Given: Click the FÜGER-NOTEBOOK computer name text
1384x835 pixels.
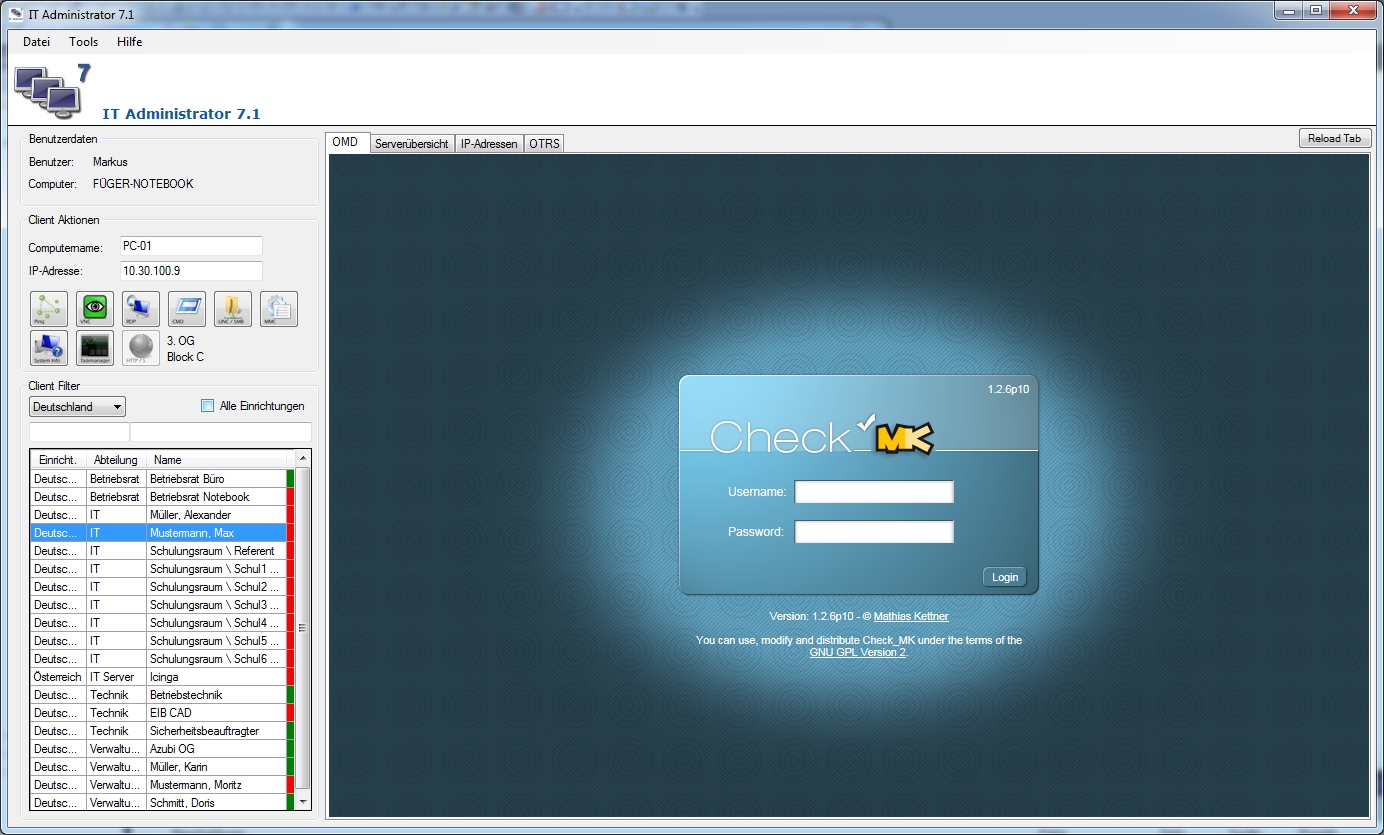Looking at the screenshot, I should (x=143, y=184).
